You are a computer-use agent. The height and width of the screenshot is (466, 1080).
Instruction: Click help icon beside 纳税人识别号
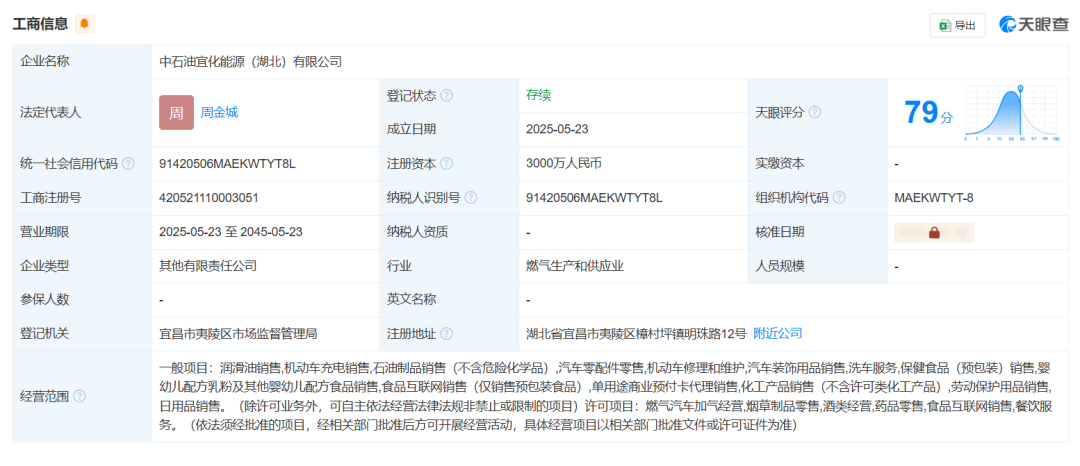click(470, 198)
